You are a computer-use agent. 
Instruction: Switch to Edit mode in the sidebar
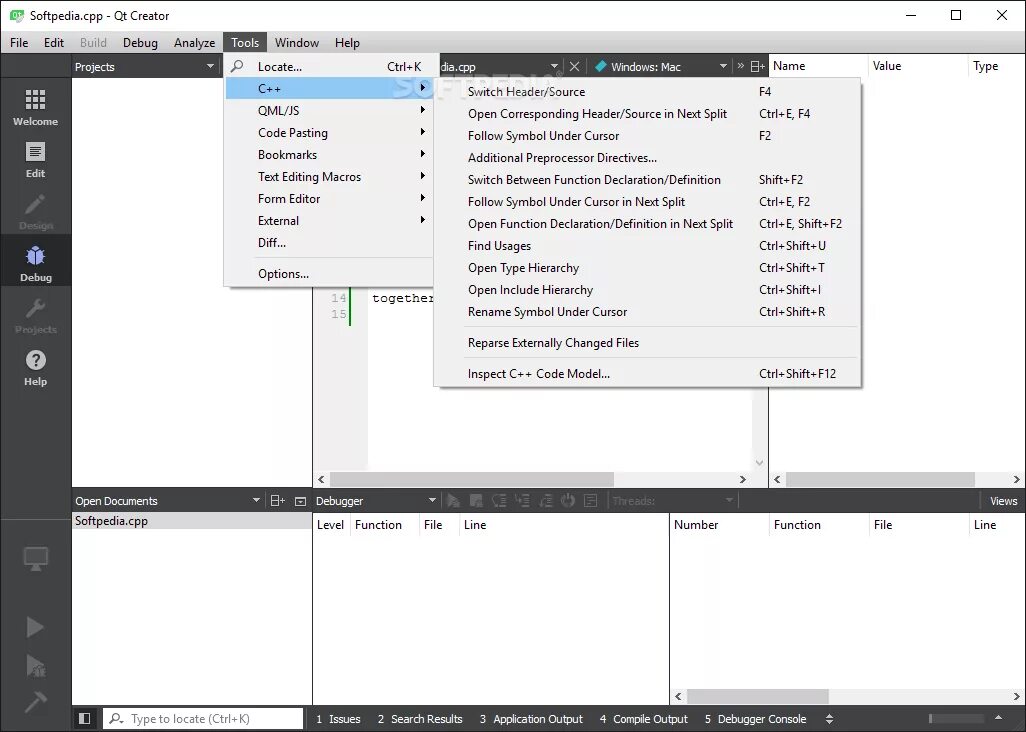[x=35, y=160]
